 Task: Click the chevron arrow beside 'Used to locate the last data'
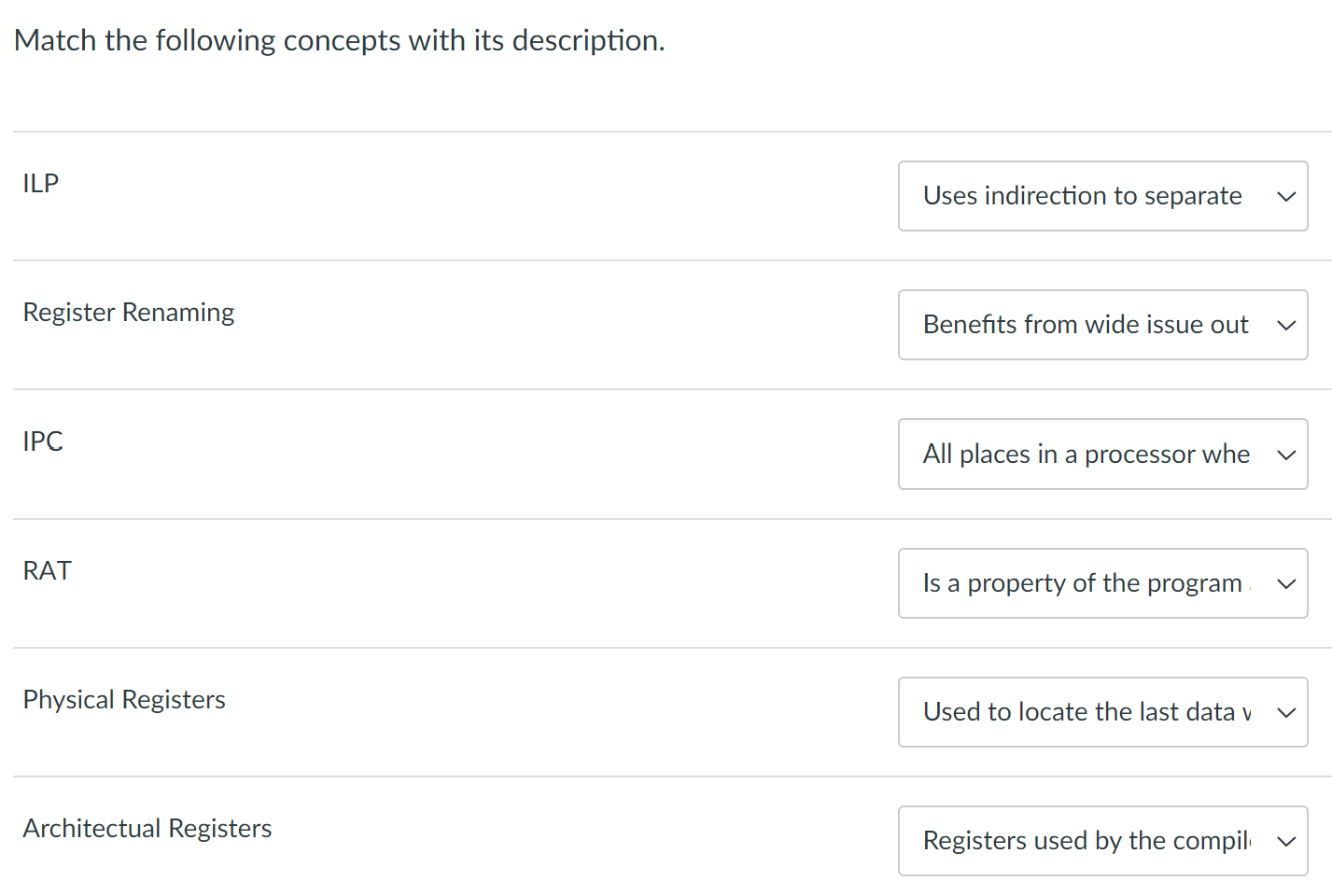click(1286, 713)
